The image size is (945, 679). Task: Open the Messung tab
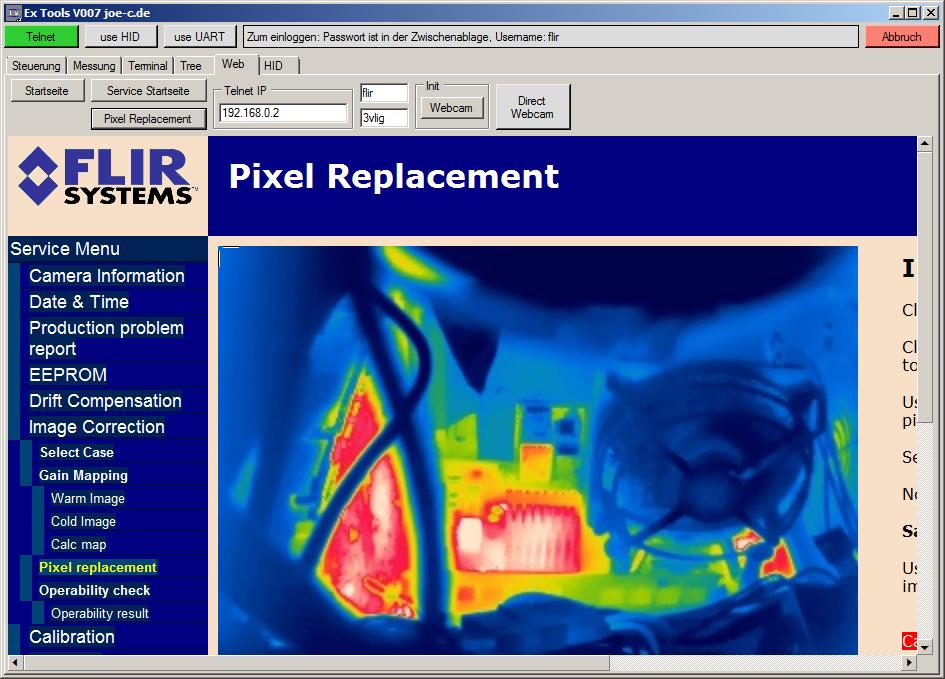point(94,66)
